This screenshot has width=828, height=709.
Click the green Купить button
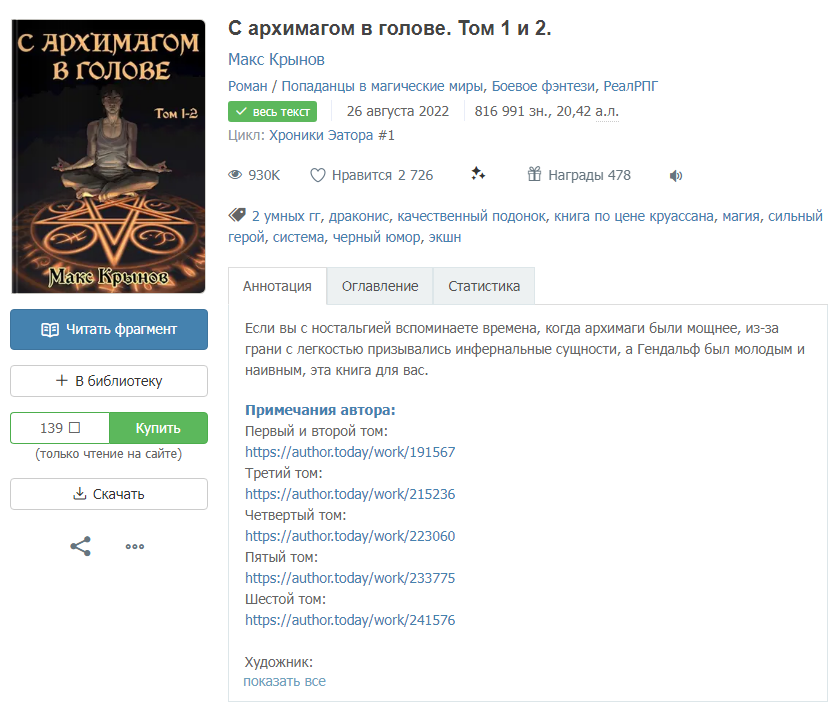pyautogui.click(x=158, y=428)
